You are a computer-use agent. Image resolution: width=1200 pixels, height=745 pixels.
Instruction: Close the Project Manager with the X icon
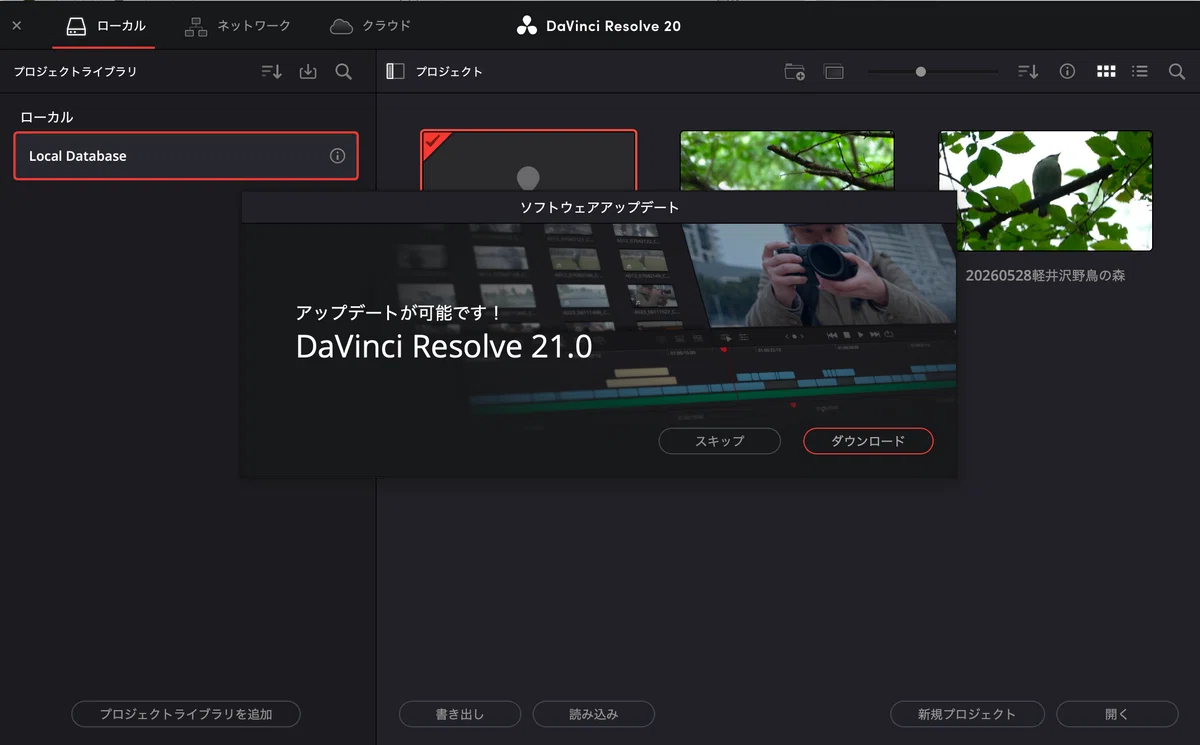[16, 25]
